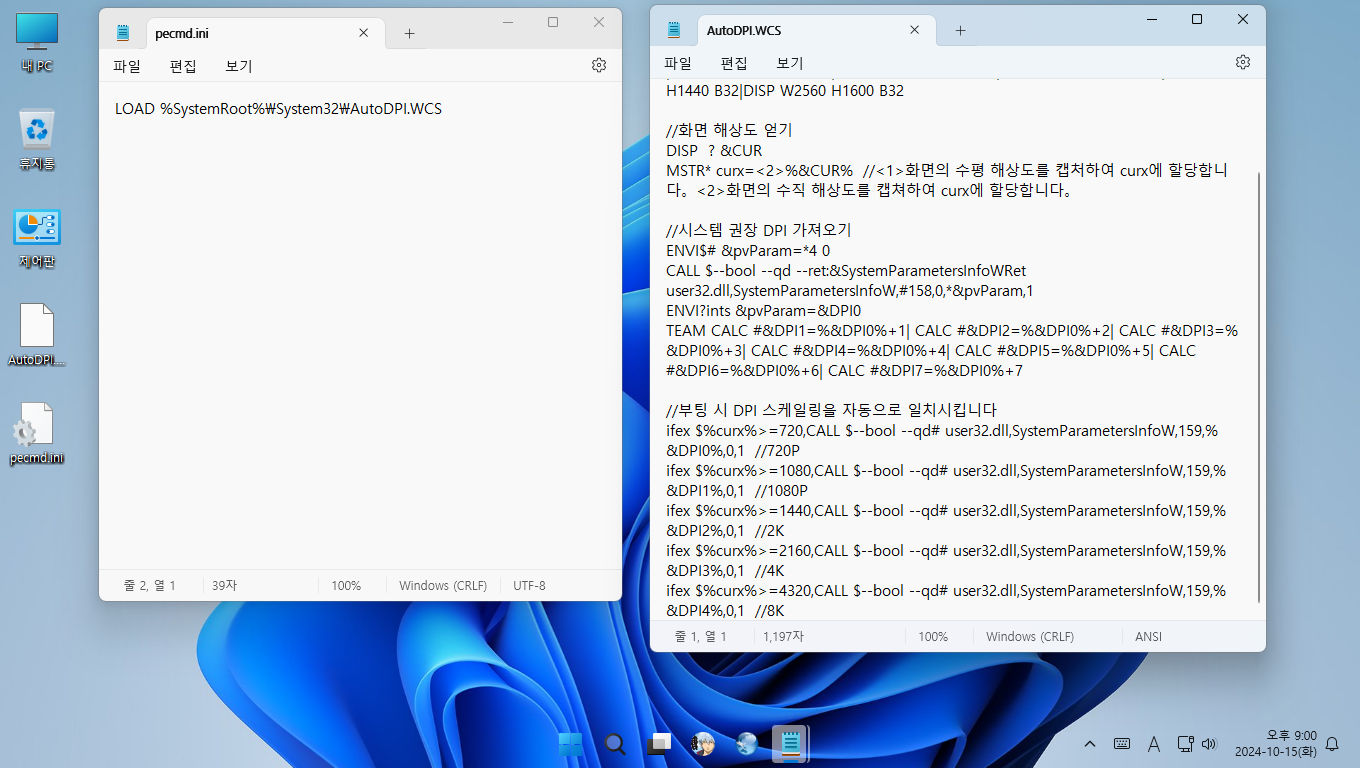Close the pecmd.ini tab
The image size is (1360, 768).
(x=364, y=33)
